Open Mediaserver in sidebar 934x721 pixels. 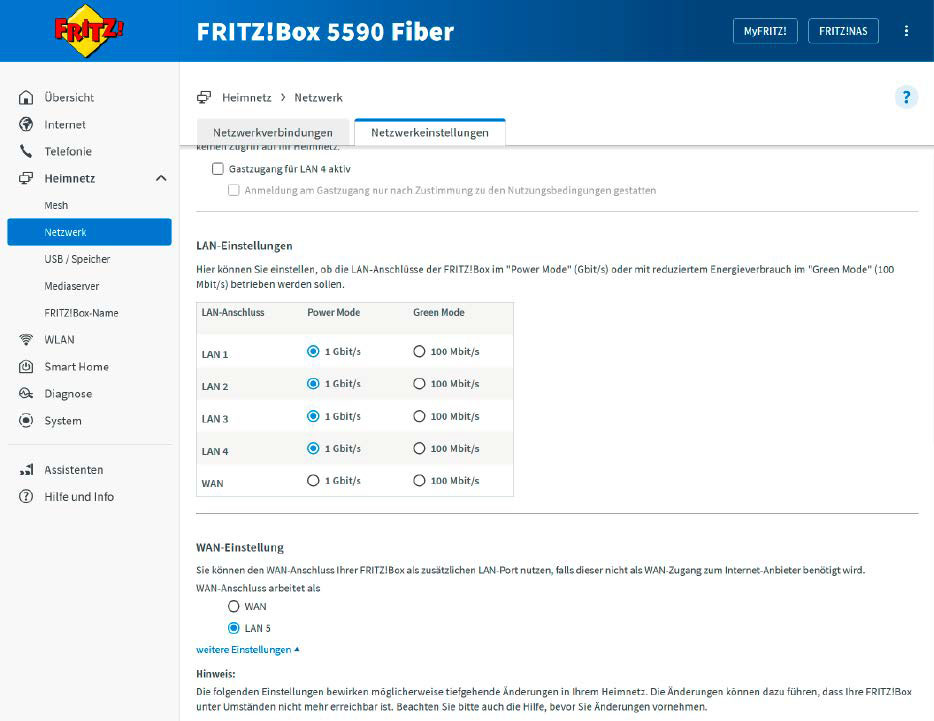(71, 286)
